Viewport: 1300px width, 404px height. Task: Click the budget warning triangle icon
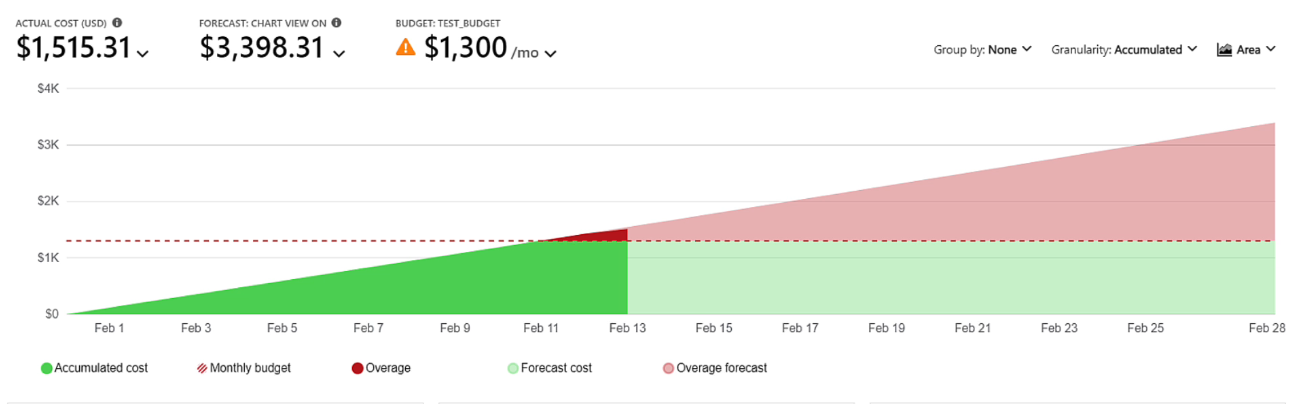(x=406, y=47)
